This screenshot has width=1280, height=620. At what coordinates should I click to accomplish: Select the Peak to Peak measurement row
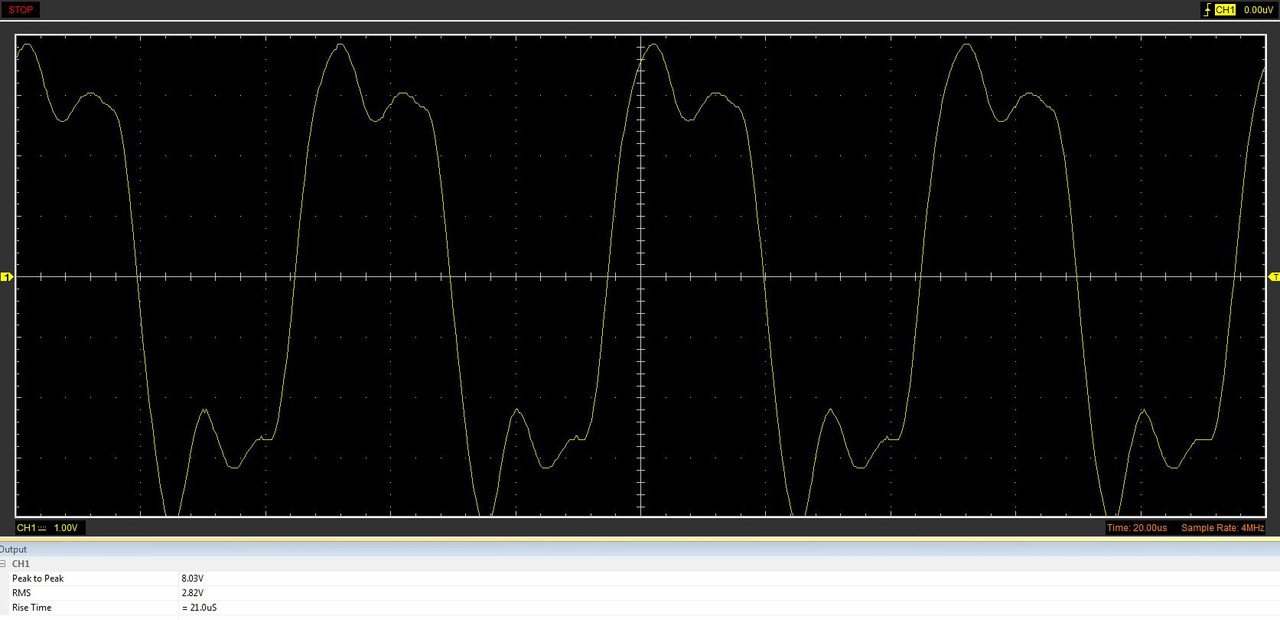640,578
